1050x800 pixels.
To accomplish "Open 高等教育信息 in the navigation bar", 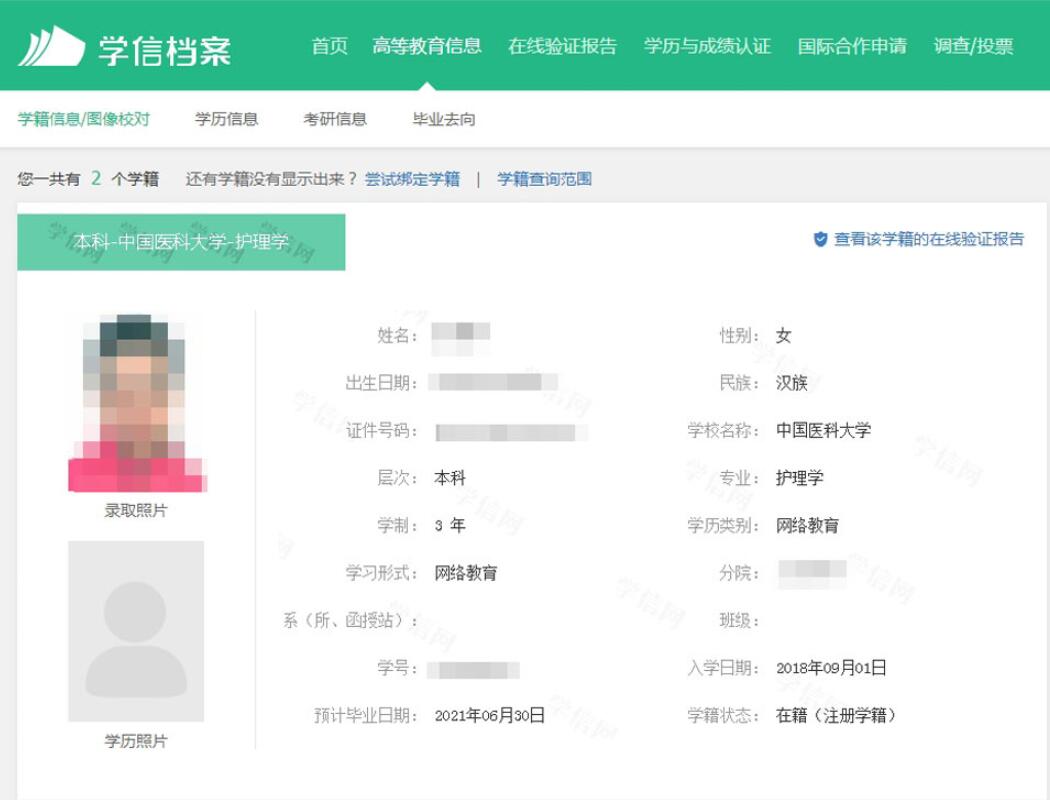I will pos(427,45).
